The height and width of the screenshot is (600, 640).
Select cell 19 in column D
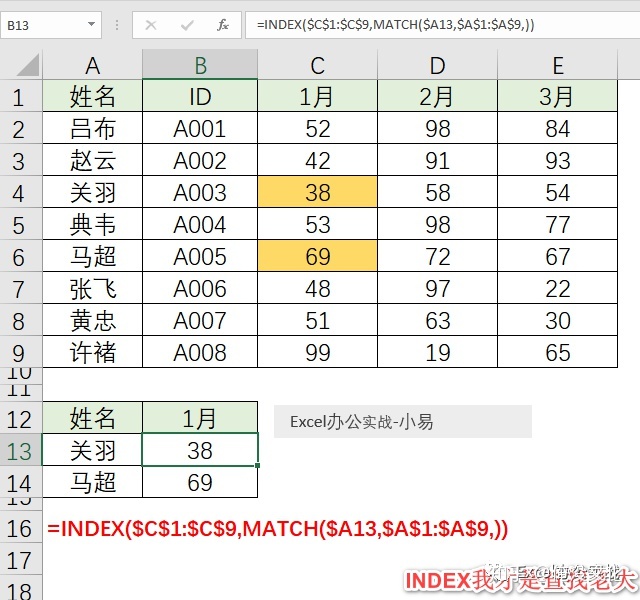438,352
